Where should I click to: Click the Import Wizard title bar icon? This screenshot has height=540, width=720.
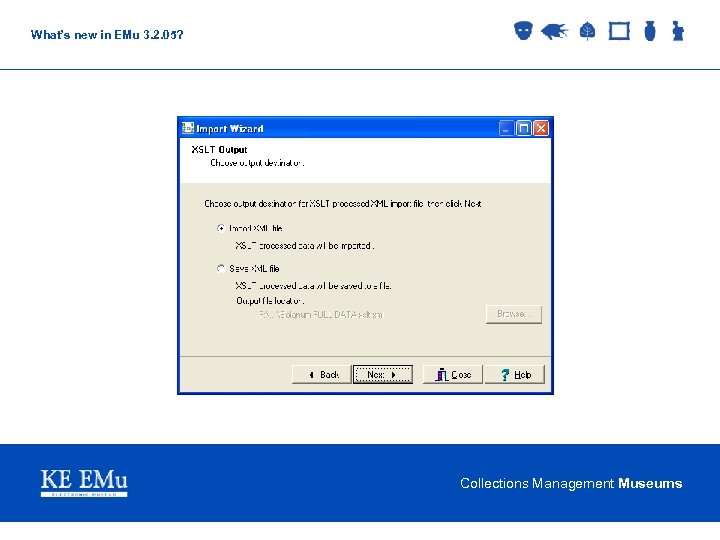click(187, 128)
